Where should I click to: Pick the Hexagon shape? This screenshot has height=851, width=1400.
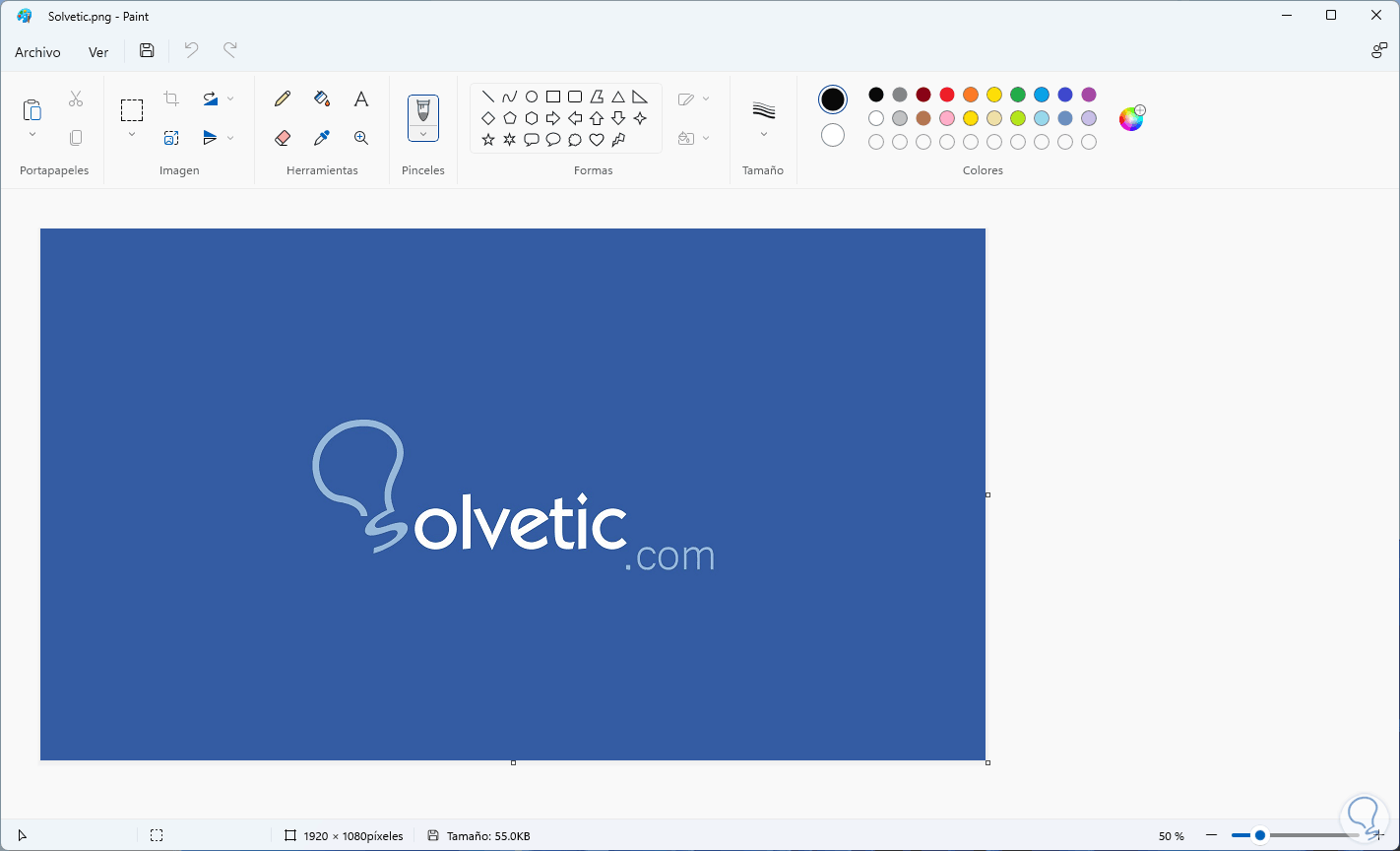point(532,118)
